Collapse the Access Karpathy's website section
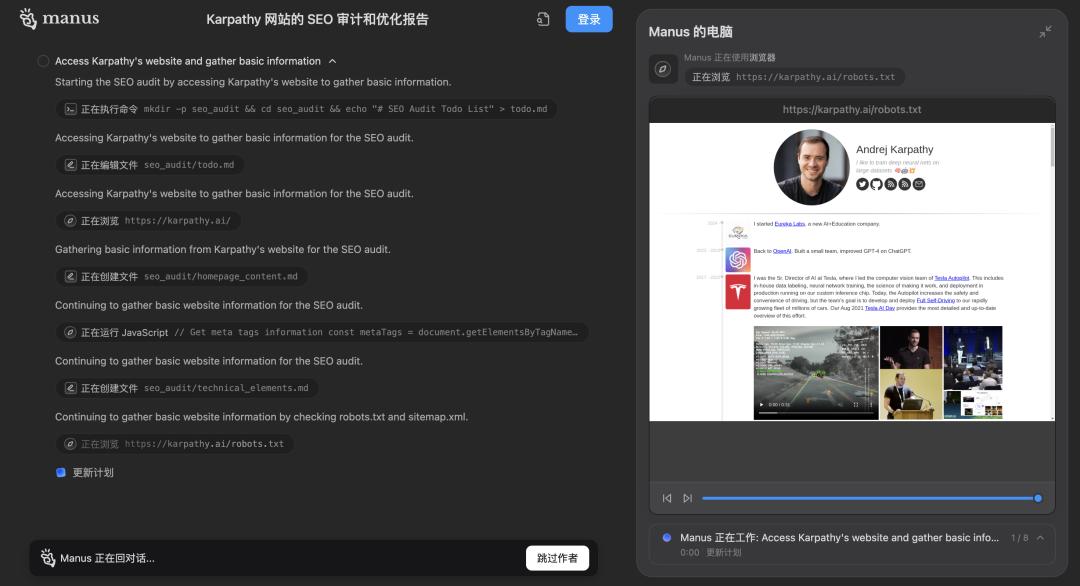Image resolution: width=1080 pixels, height=586 pixels. tap(334, 61)
